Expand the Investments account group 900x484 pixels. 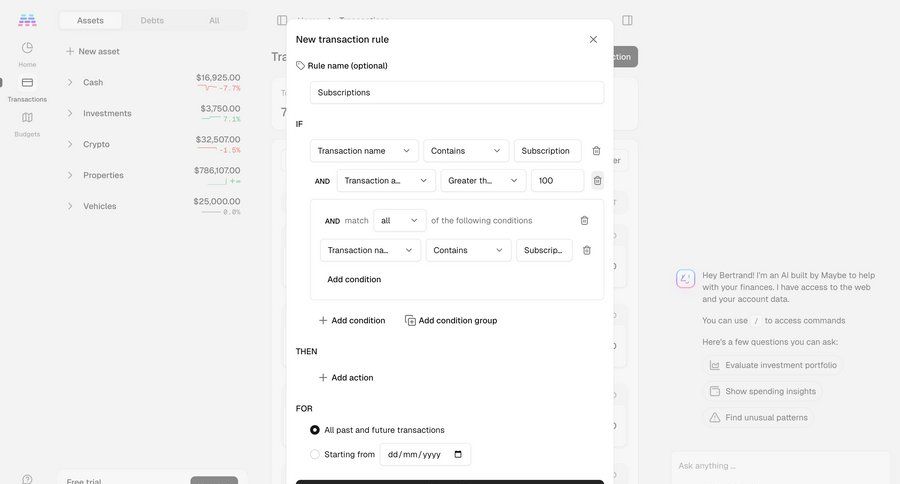(x=70, y=113)
